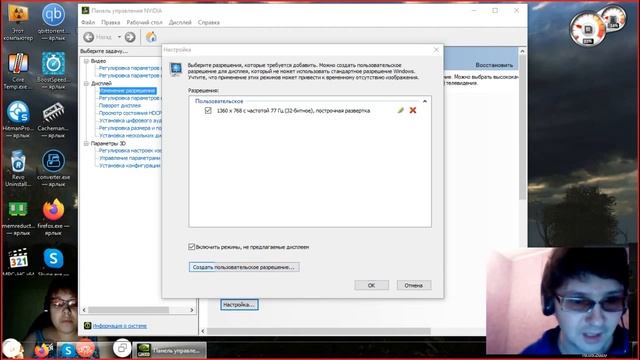Open the Справка menu
Screen dimensions: 640x360
pyautogui.click(x=209, y=22)
